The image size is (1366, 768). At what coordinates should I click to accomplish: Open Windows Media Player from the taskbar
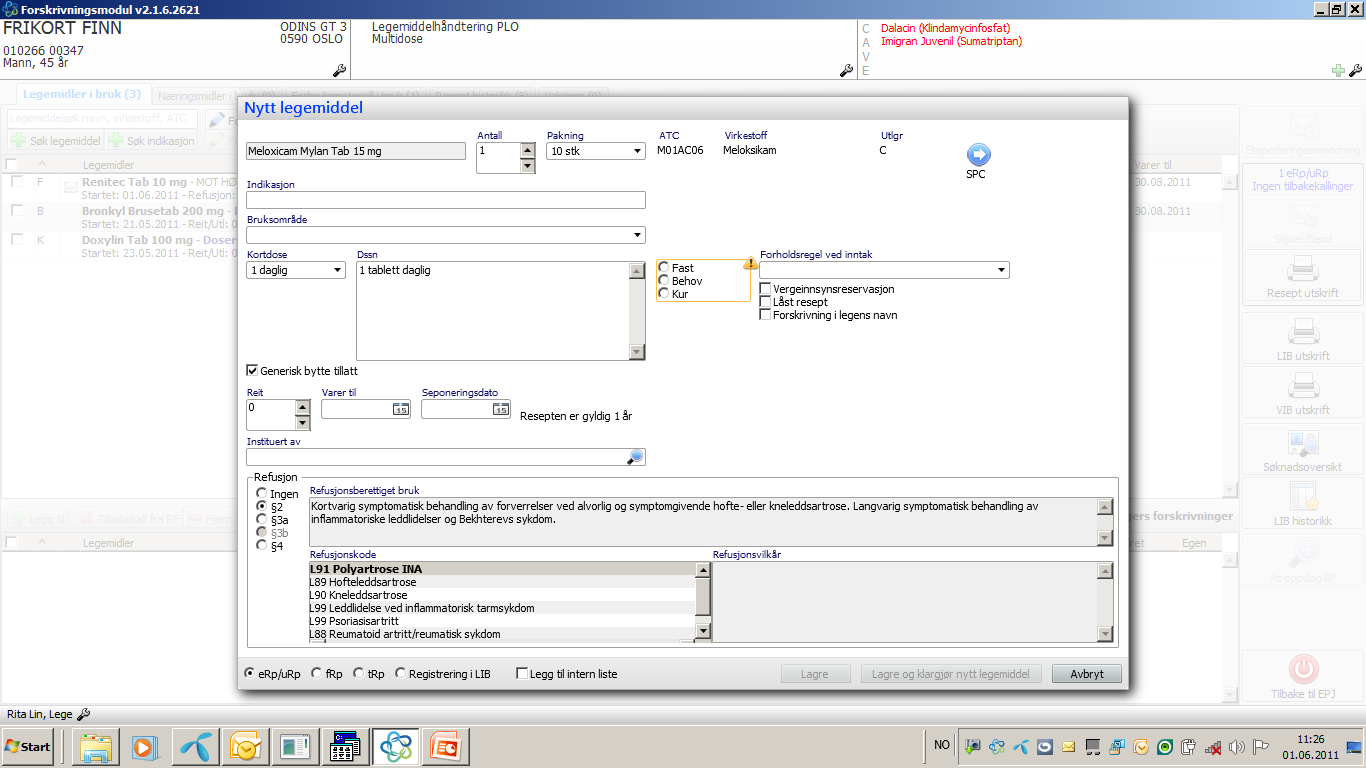pos(145,746)
